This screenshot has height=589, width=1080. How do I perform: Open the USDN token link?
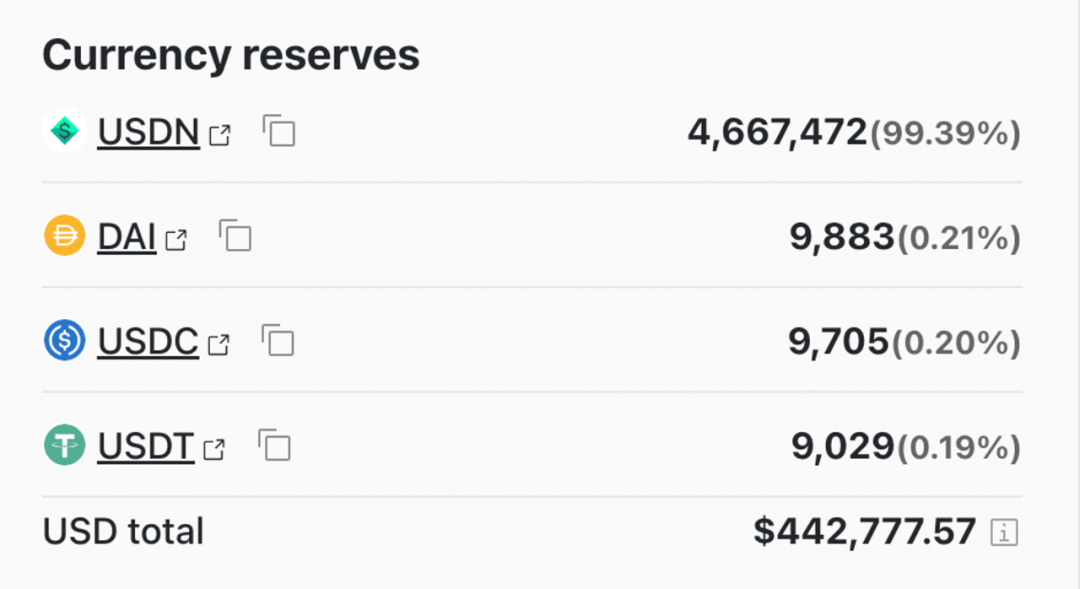[x=148, y=131]
